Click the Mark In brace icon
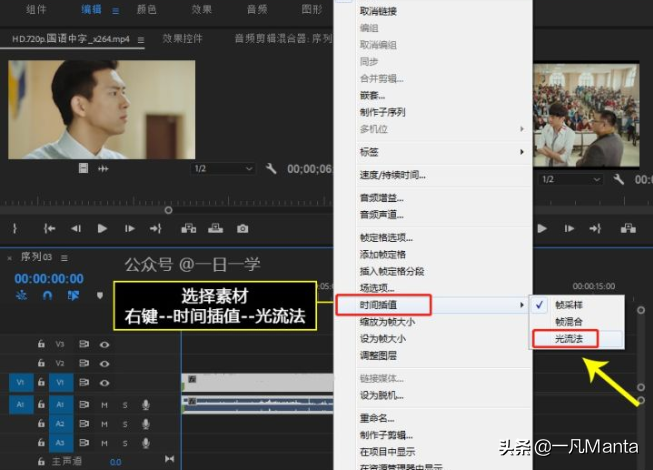The height and width of the screenshot is (470, 653). pyautogui.click(x=15, y=229)
